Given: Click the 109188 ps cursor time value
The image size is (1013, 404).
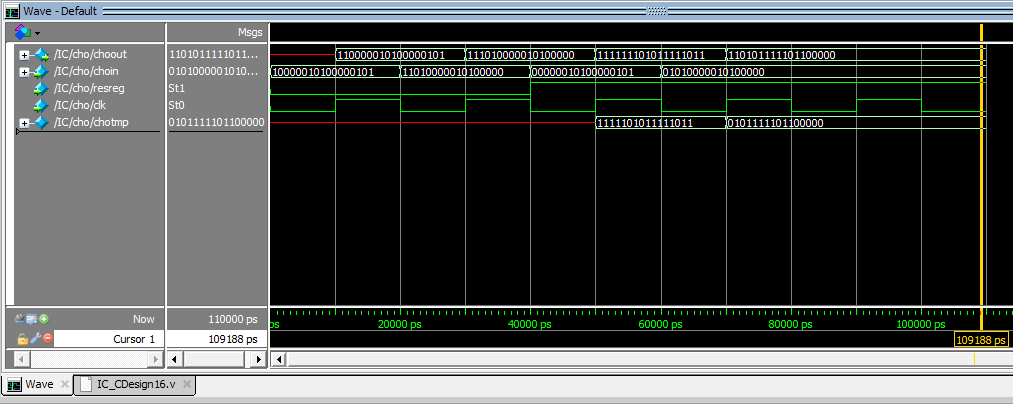Looking at the screenshot, I should pyautogui.click(x=233, y=339).
